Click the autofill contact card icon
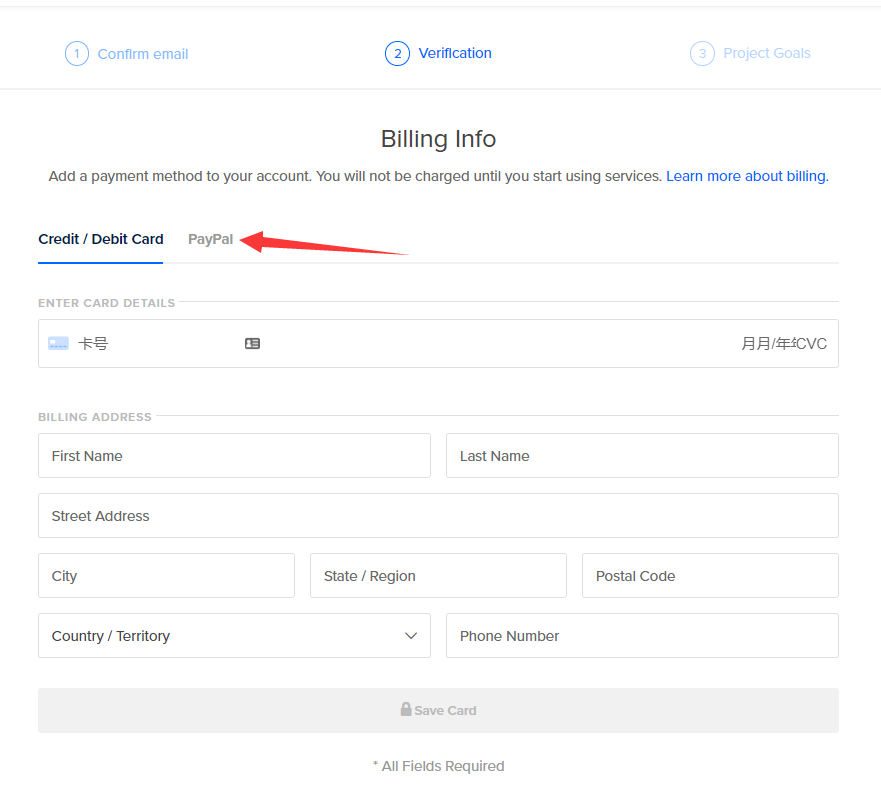Image resolution: width=881 pixels, height=798 pixels. [252, 343]
